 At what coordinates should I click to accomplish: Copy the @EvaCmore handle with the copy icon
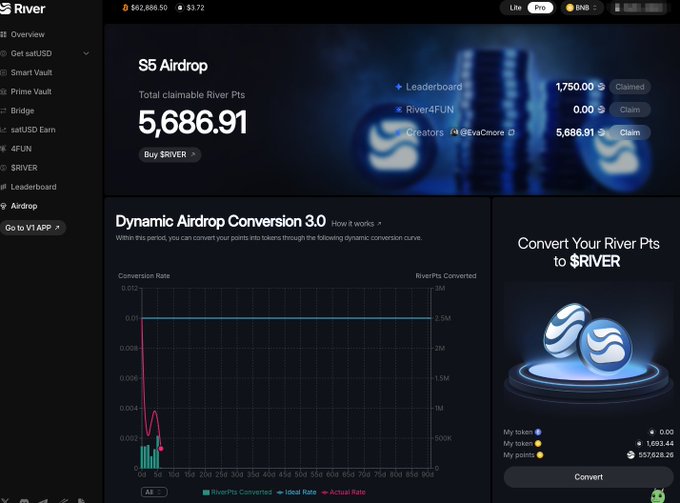point(511,132)
